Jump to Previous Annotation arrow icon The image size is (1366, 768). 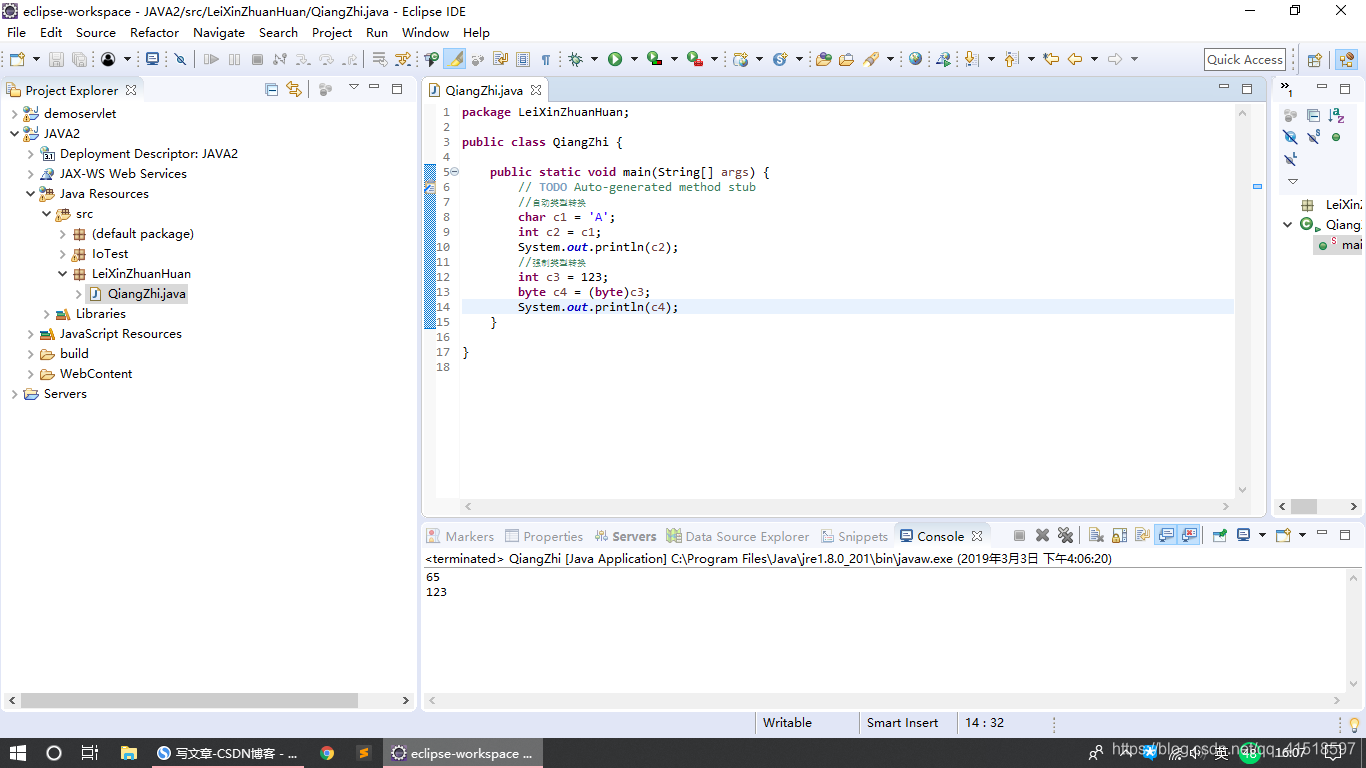click(x=1011, y=59)
